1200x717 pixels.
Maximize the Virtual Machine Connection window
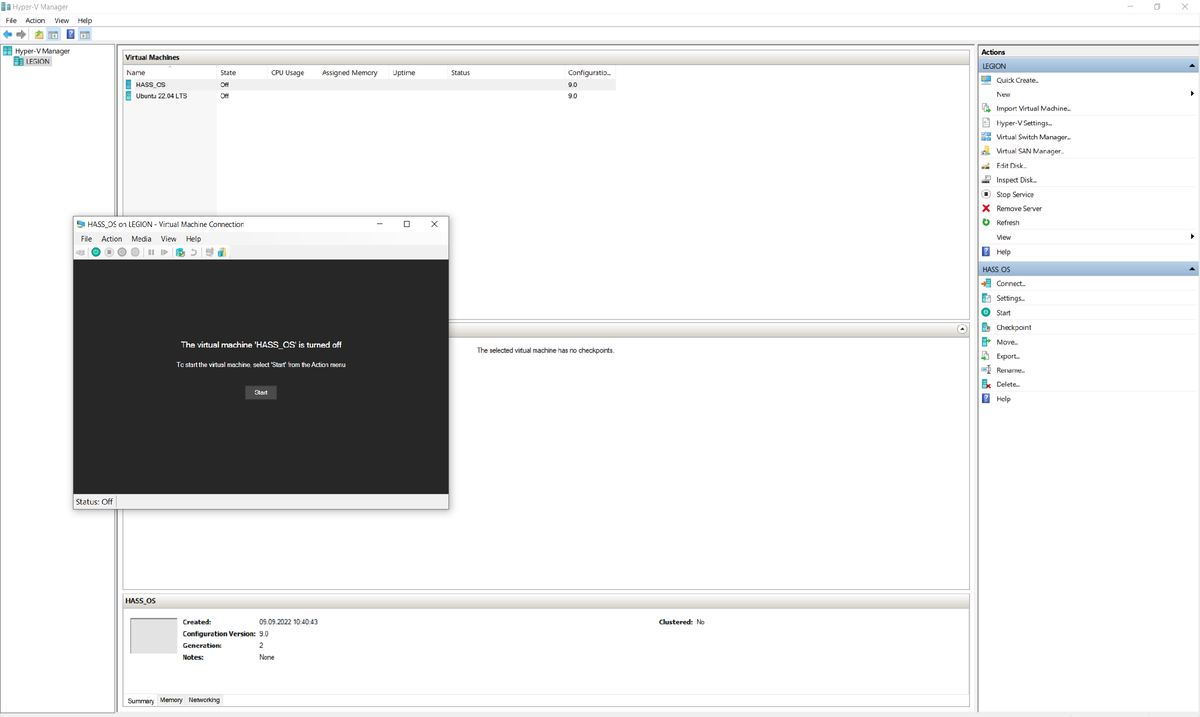pyautogui.click(x=406, y=224)
